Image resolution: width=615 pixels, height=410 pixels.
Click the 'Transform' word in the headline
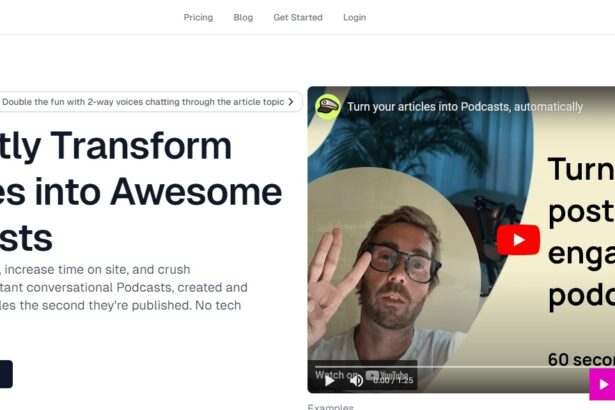pos(141,146)
